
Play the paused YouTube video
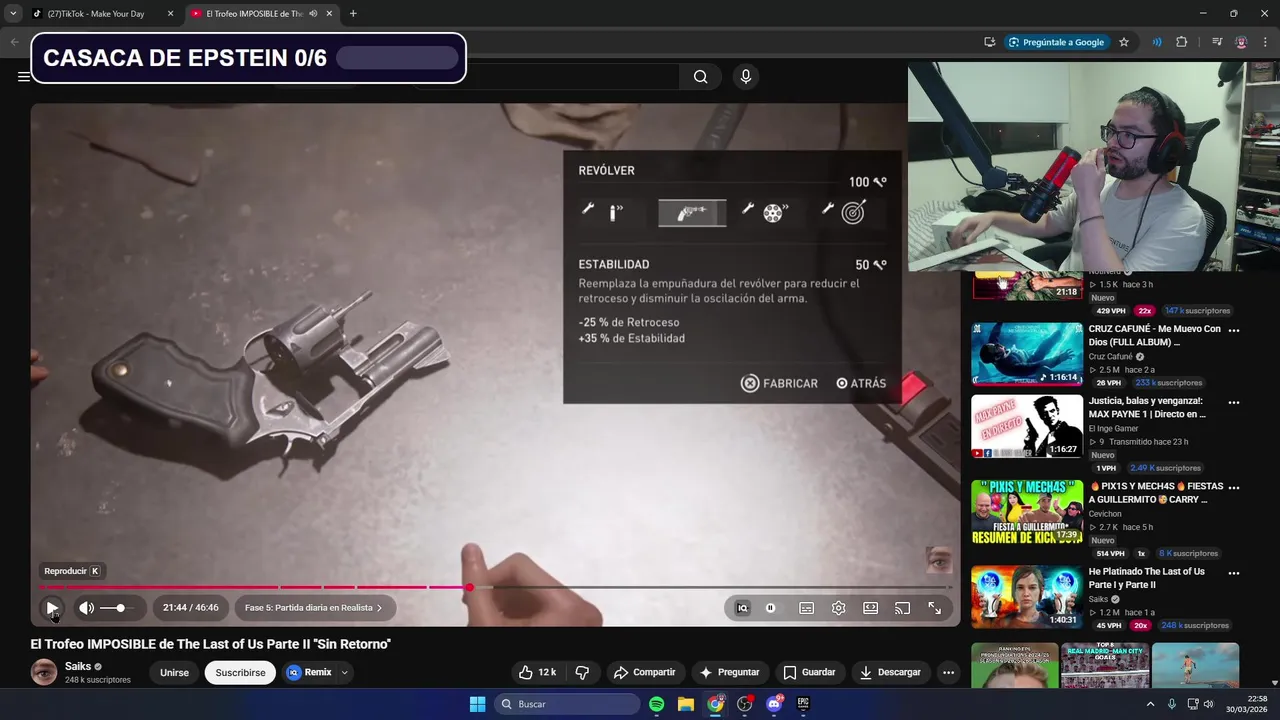pyautogui.click(x=52, y=608)
